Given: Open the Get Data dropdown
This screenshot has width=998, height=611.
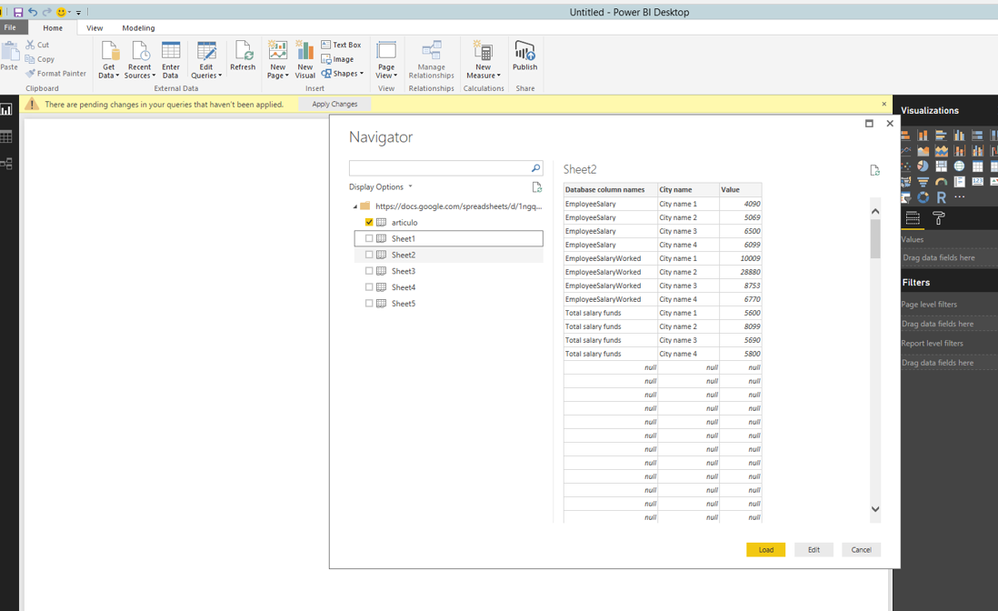Looking at the screenshot, I should pos(109,71).
